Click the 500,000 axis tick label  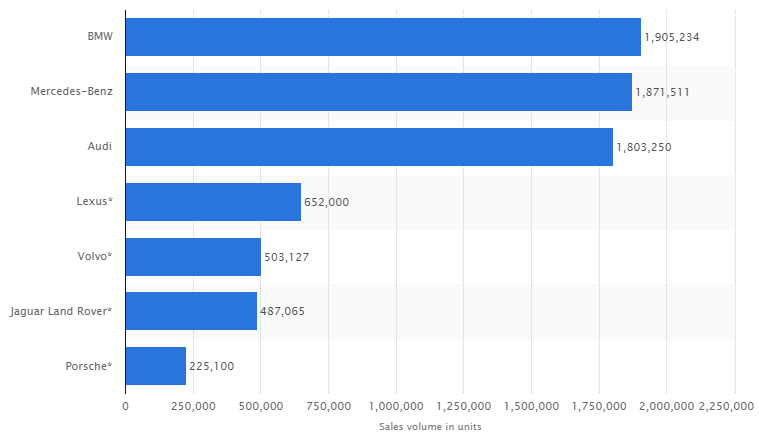[x=261, y=406]
